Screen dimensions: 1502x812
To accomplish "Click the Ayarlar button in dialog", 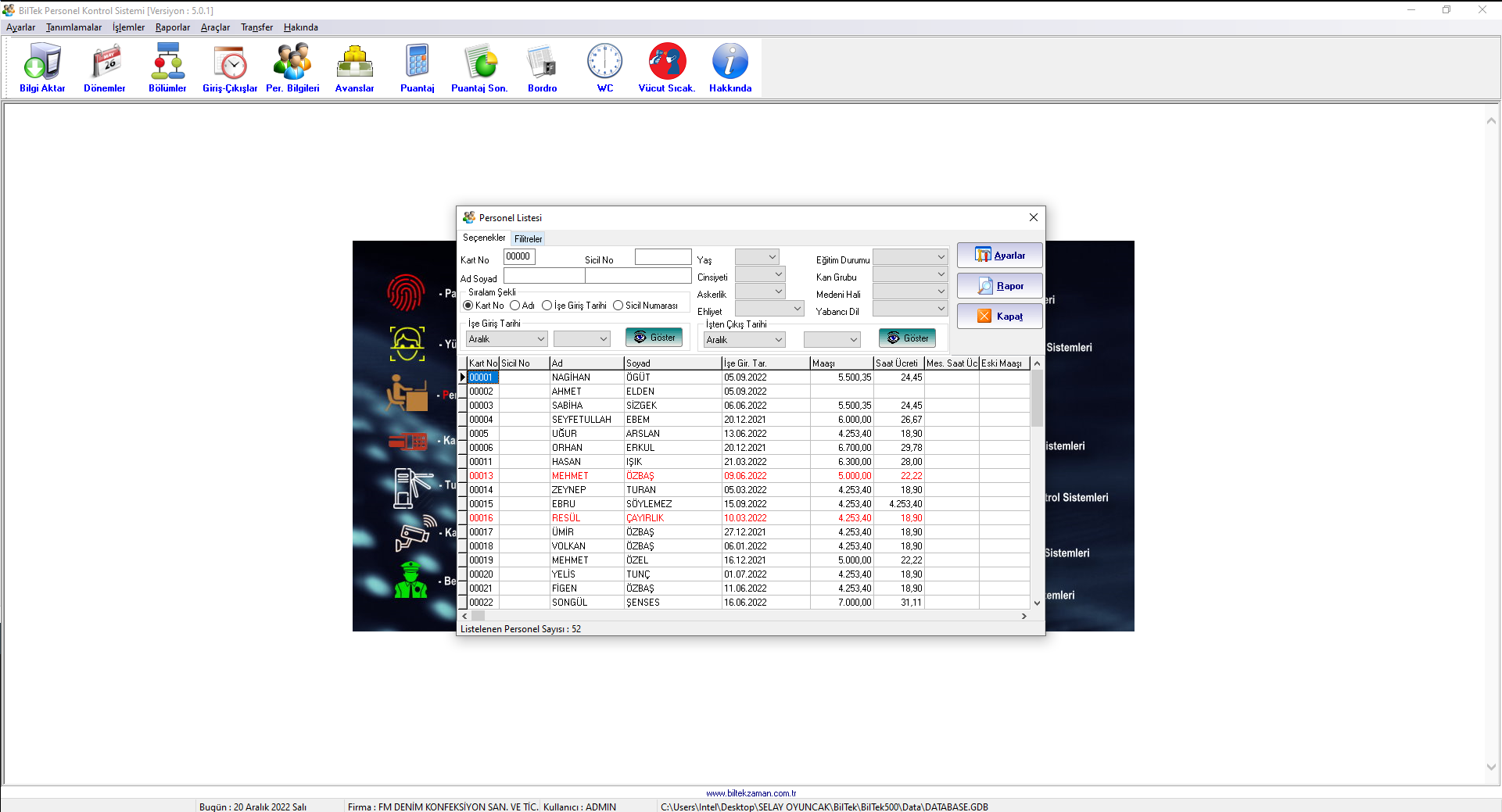I will click(1000, 256).
